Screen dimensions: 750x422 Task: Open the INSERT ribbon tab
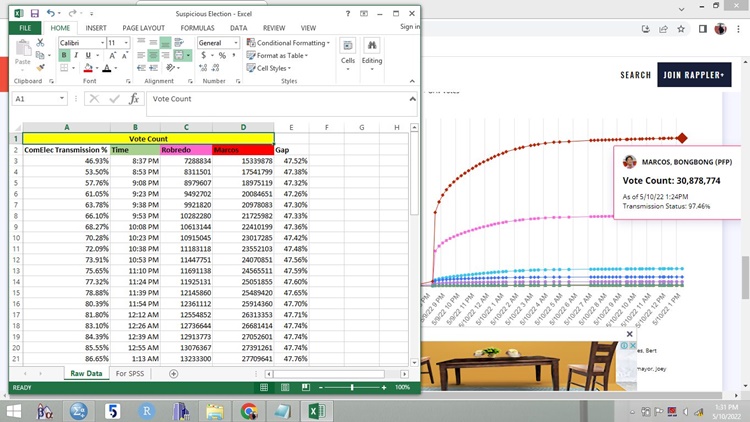tap(96, 28)
